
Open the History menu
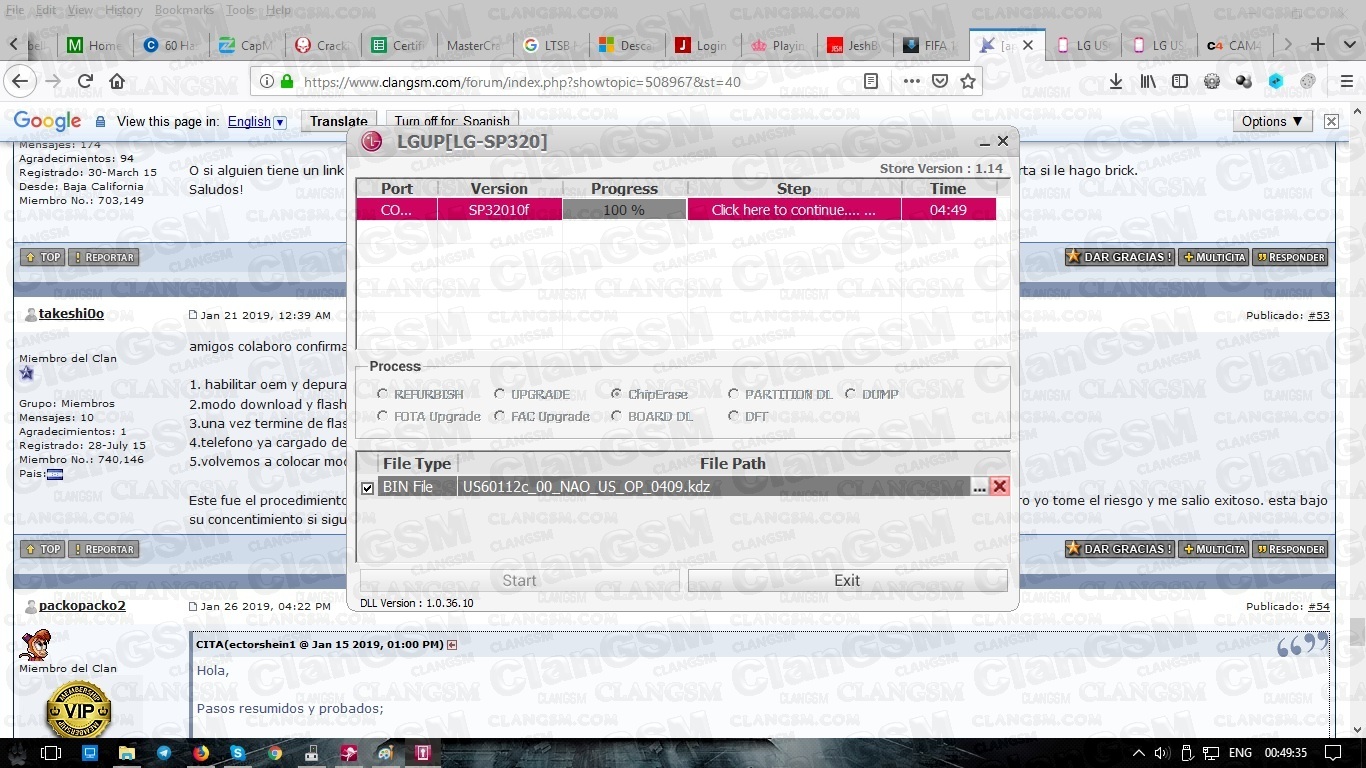124,10
